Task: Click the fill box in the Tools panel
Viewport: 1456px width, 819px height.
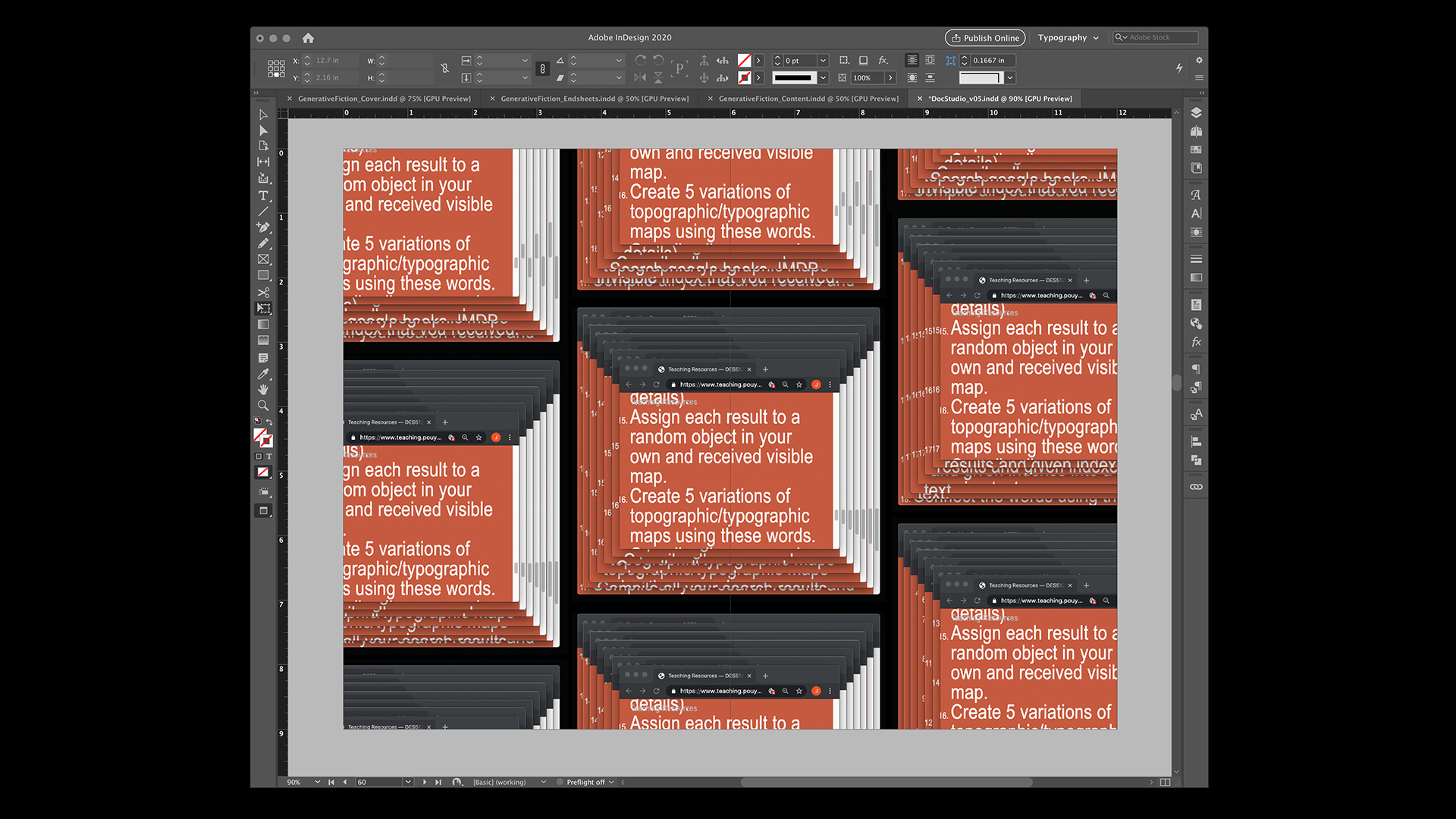Action: tap(260, 435)
